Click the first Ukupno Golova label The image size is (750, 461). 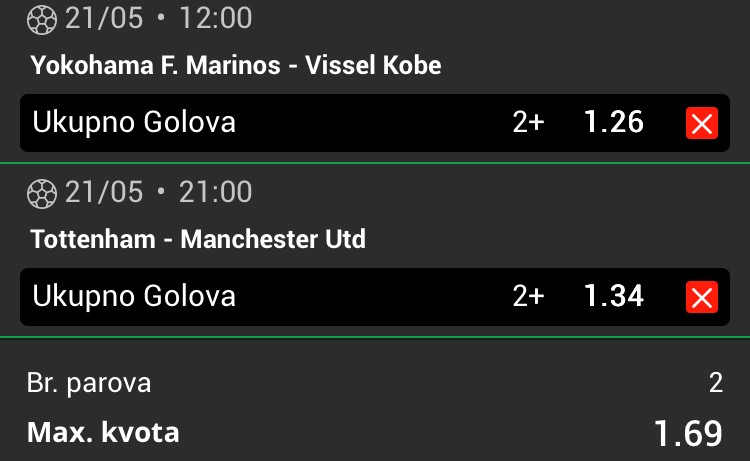coord(134,122)
